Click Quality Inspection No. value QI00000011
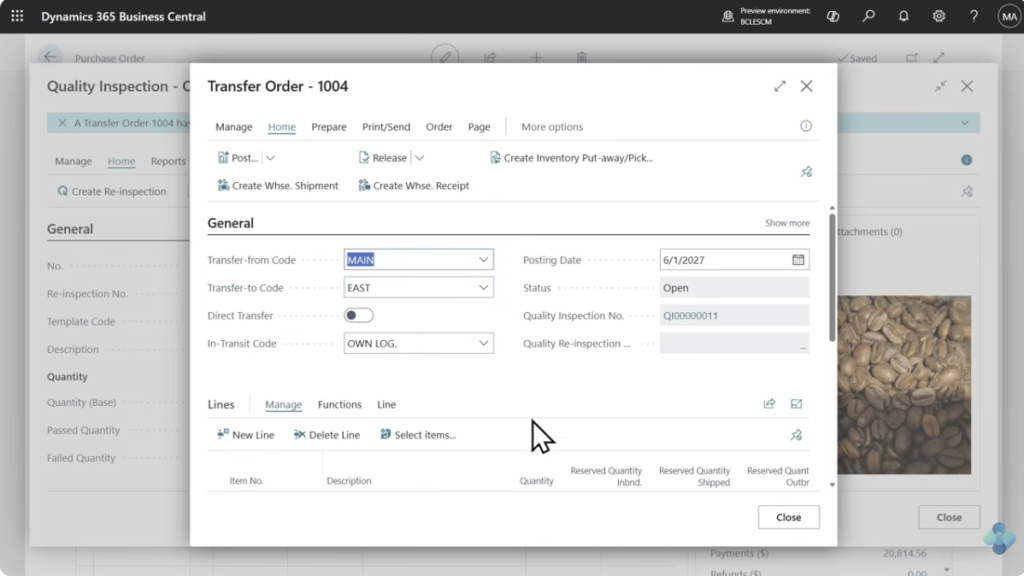 pyautogui.click(x=690, y=315)
